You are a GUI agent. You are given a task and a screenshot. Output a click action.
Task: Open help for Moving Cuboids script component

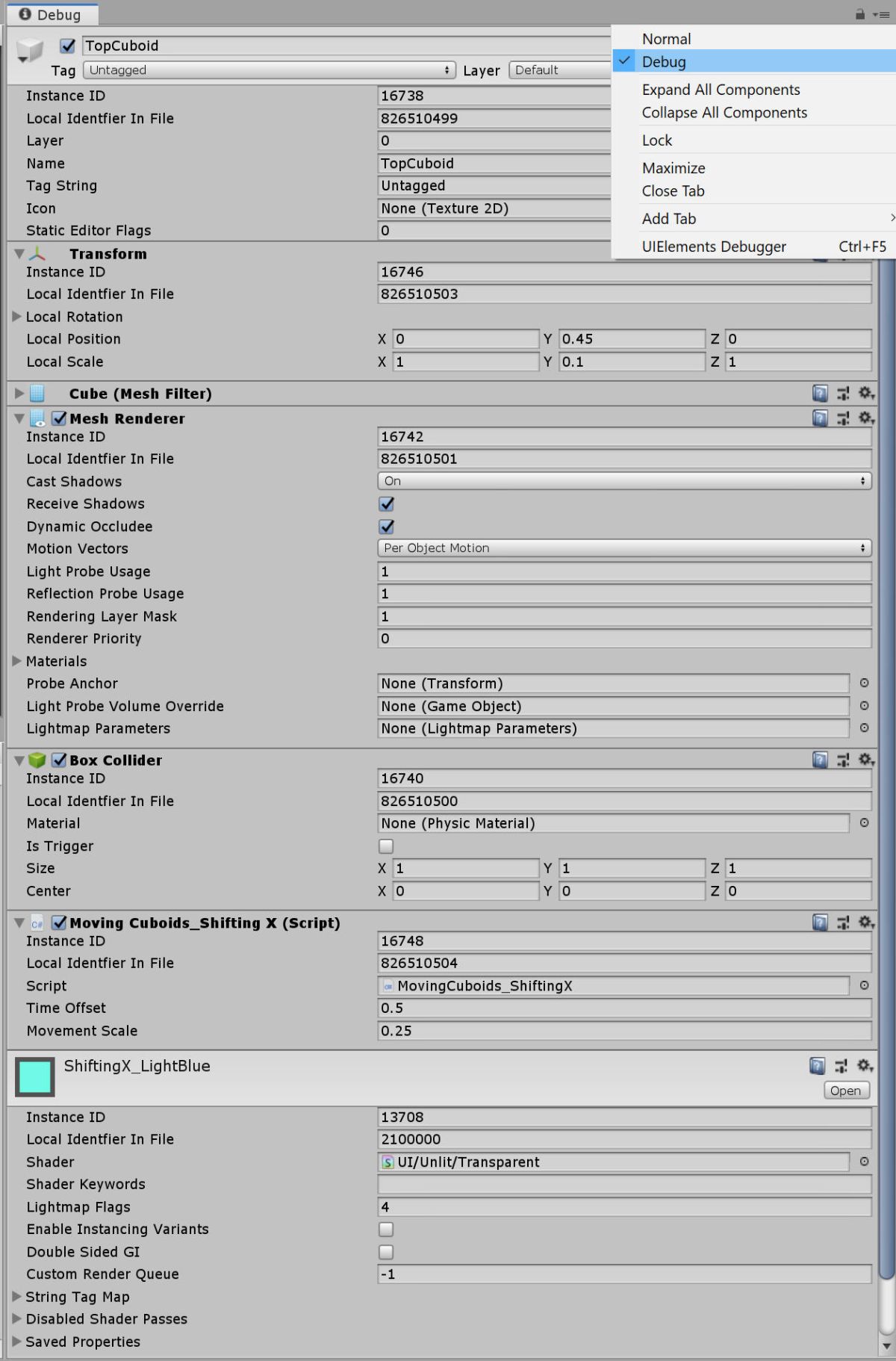[x=820, y=923]
